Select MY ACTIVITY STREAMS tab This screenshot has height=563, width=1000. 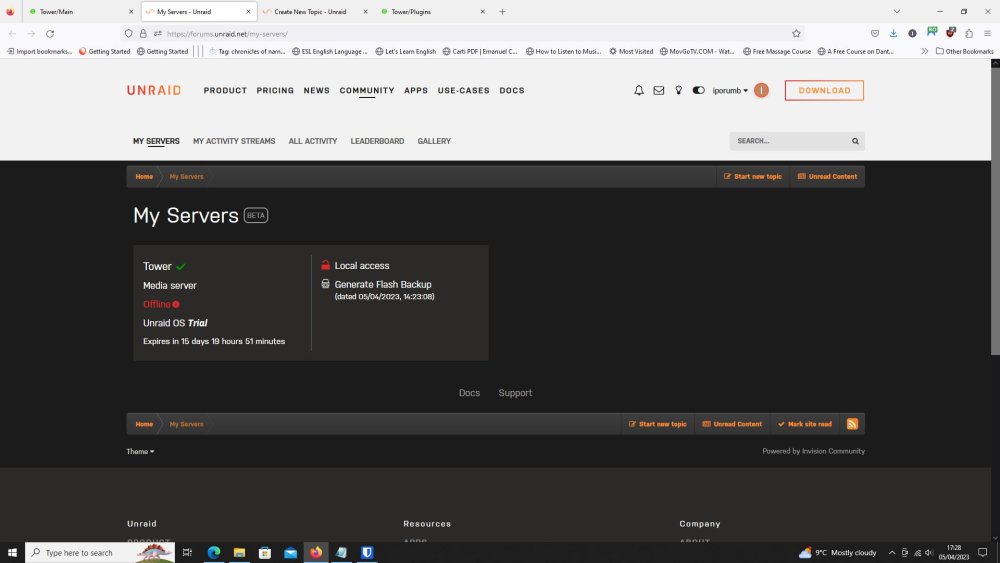pos(234,141)
